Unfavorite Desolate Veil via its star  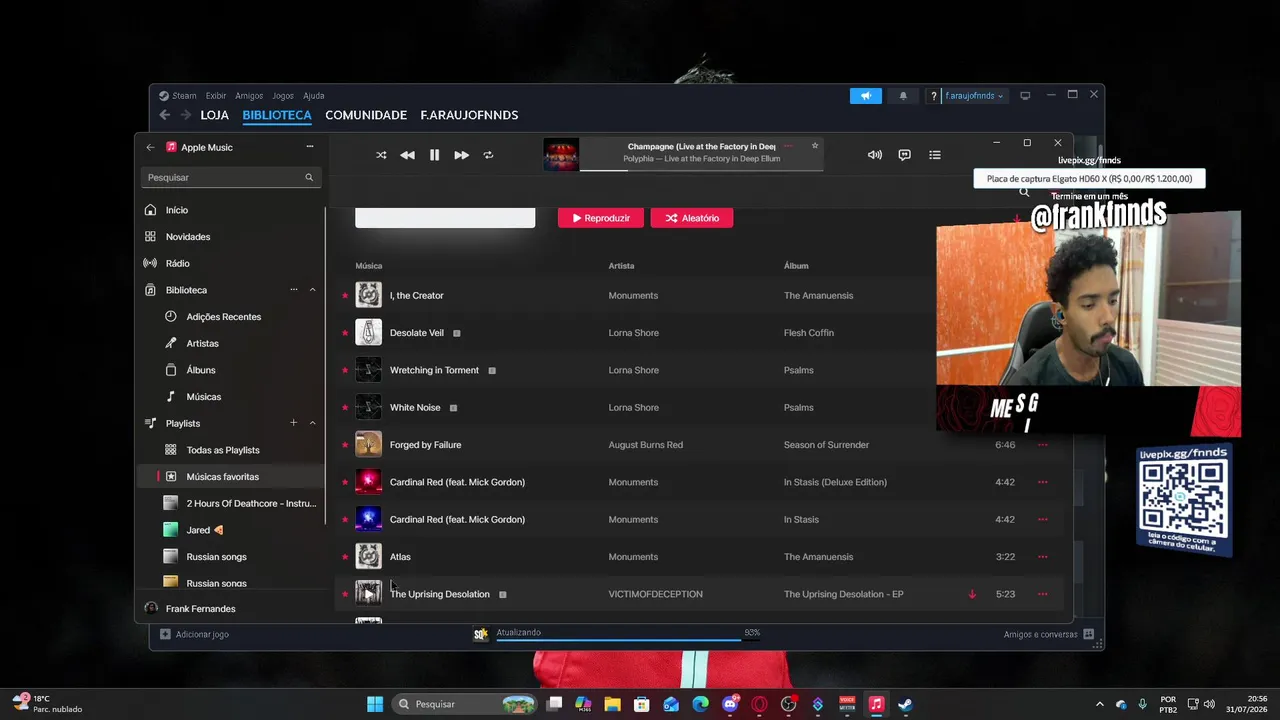345,333
